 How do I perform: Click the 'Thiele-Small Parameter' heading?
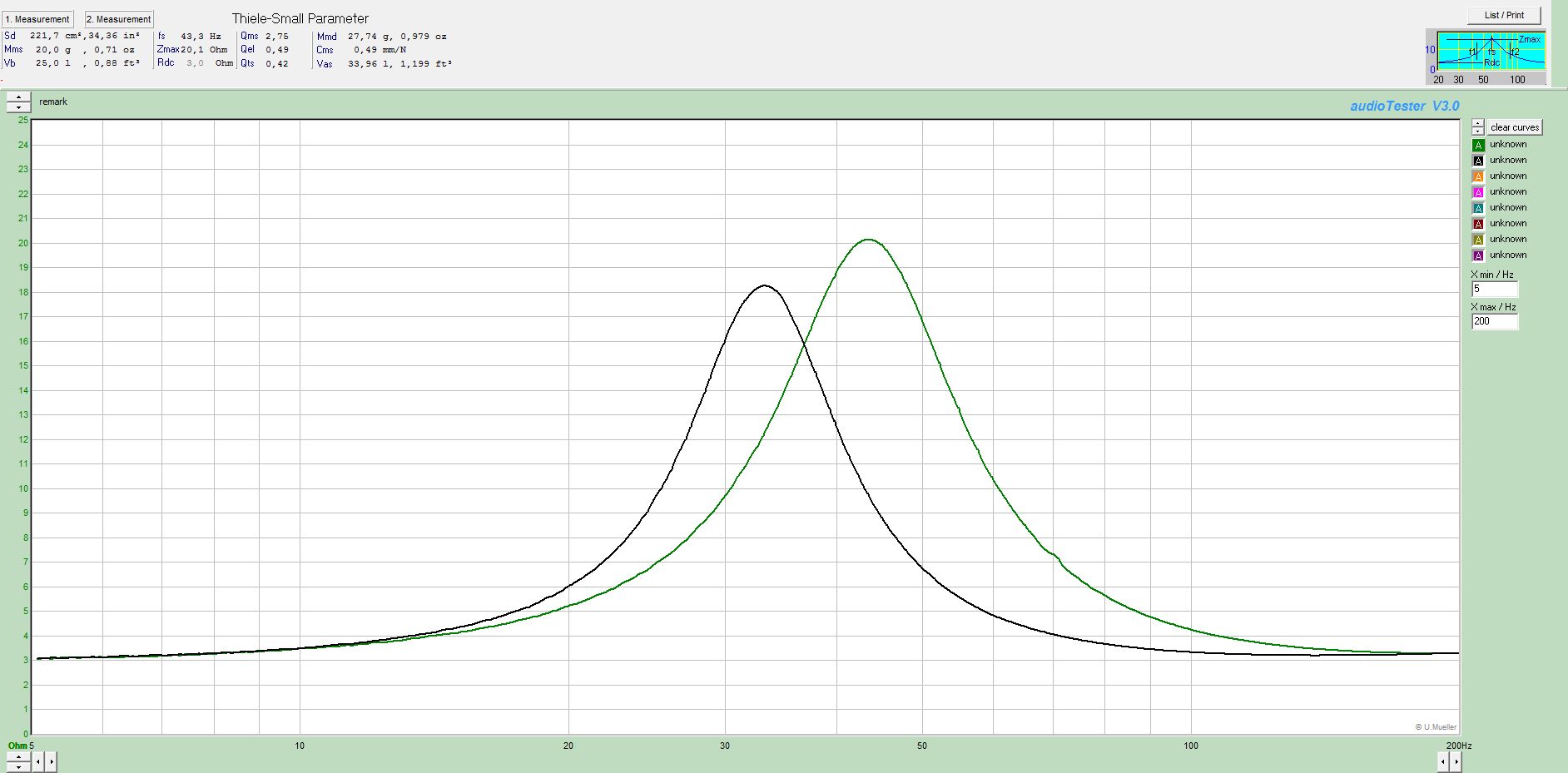(300, 18)
